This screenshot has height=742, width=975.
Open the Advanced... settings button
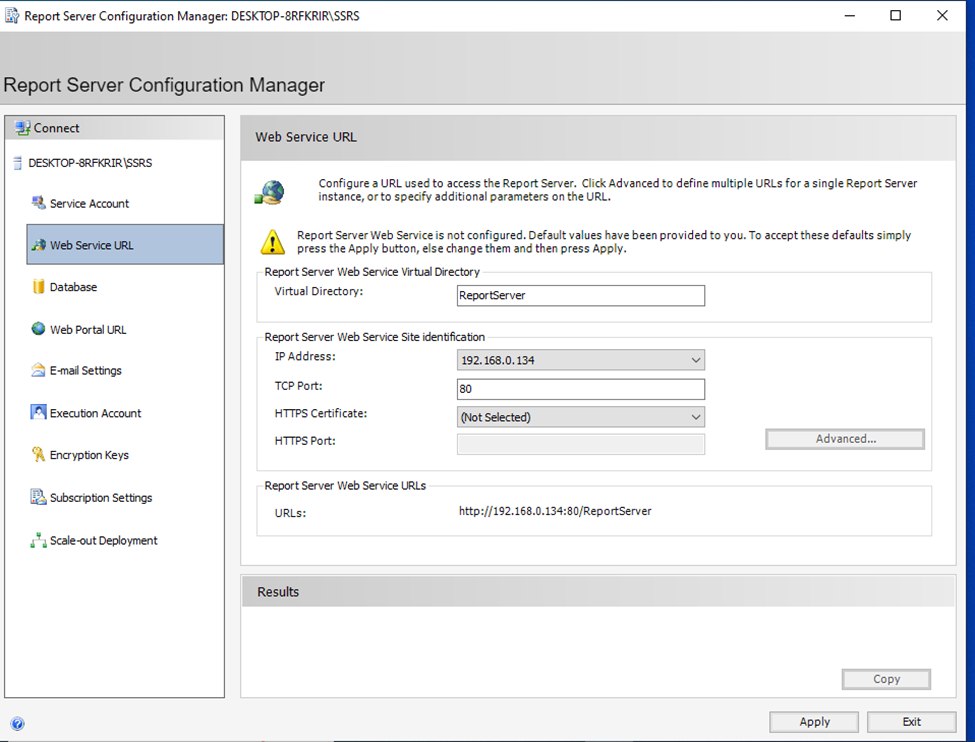(x=845, y=439)
